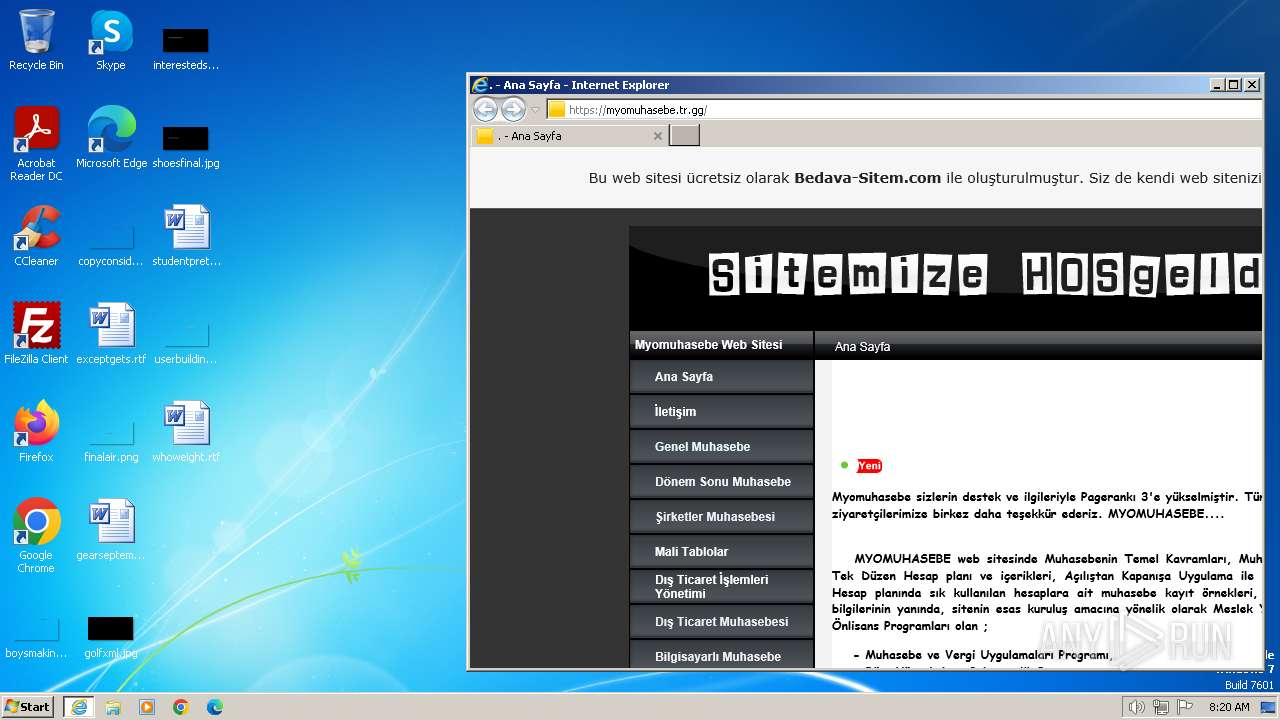Go back in Internet Explorer
Screen dimensions: 1280x720
tap(485, 110)
